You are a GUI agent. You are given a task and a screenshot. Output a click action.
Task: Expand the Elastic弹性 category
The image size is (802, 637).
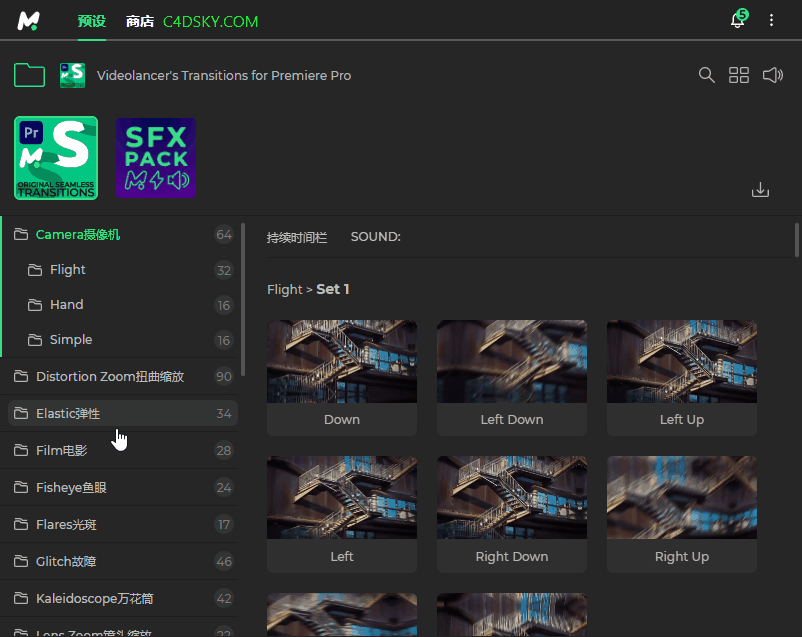[123, 413]
